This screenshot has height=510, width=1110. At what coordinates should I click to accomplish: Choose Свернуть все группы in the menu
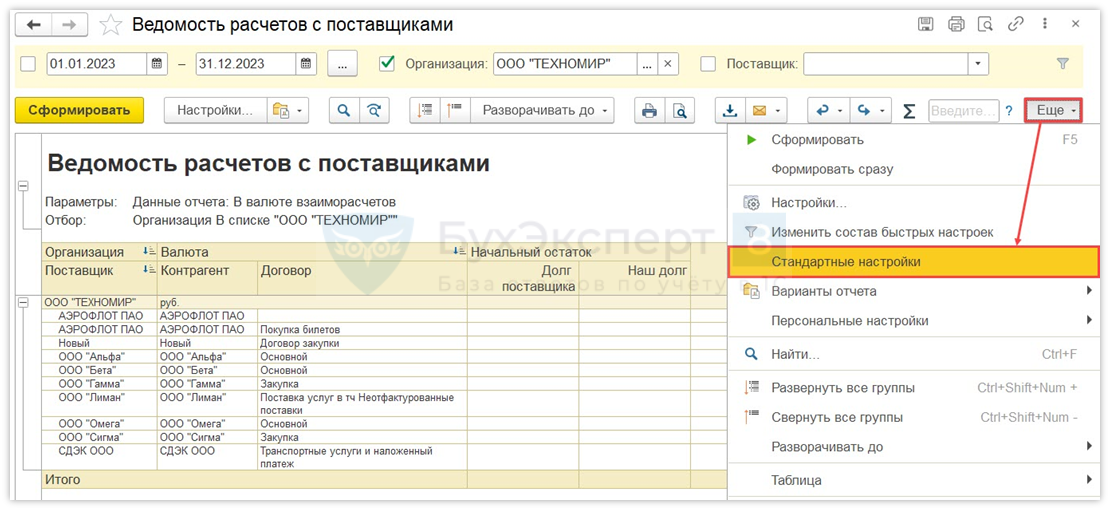coord(836,417)
